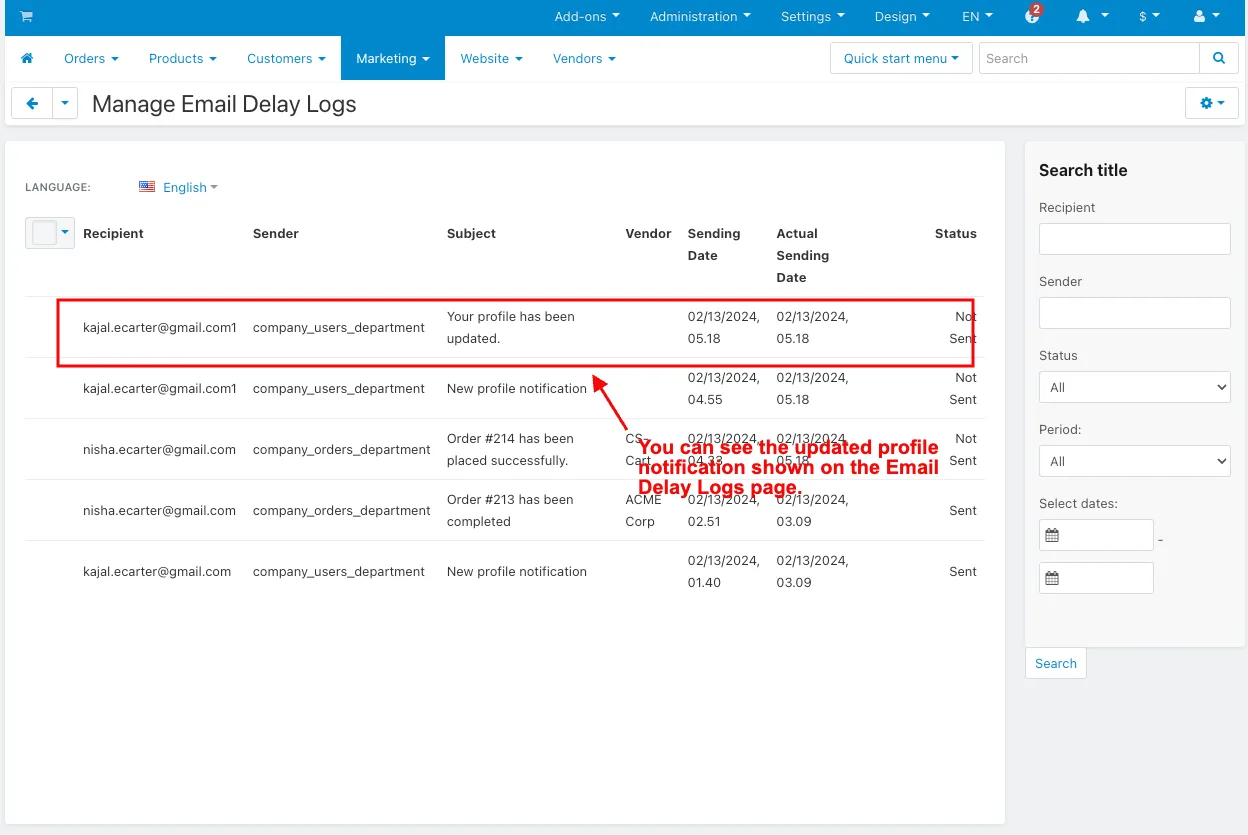
Task: Click subject 'Order #213 has been completed'
Action: pos(510,510)
